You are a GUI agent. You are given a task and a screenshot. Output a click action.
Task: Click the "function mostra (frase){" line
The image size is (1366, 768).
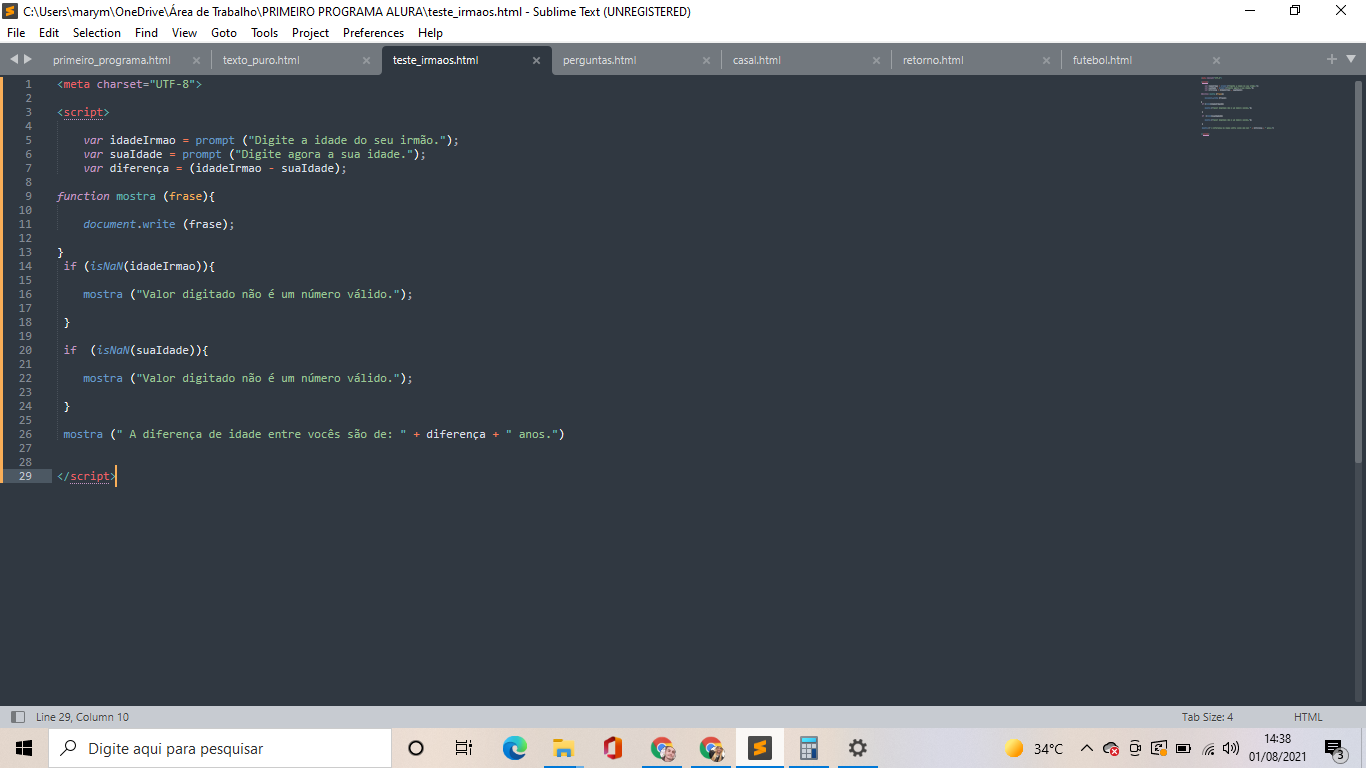[x=136, y=196]
